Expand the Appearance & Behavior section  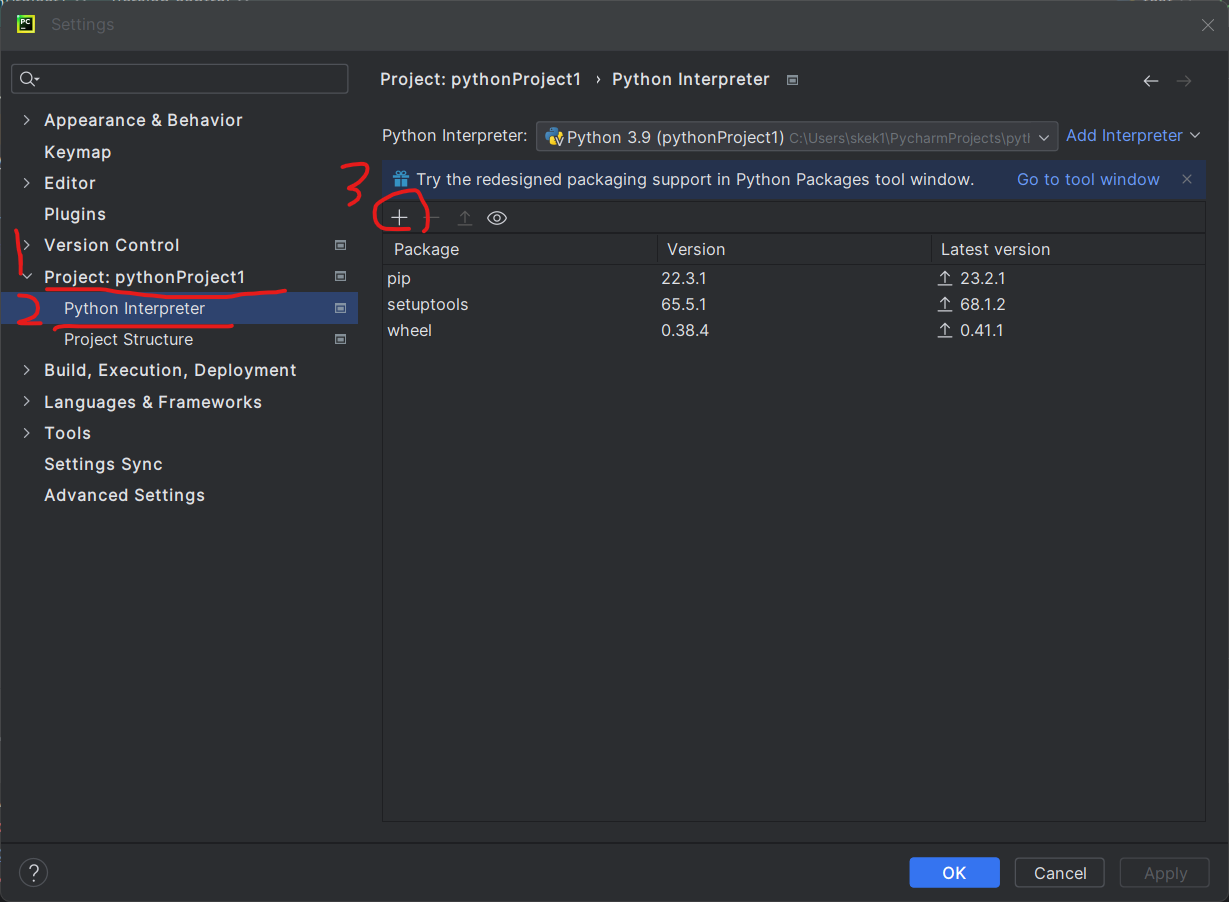click(26, 120)
